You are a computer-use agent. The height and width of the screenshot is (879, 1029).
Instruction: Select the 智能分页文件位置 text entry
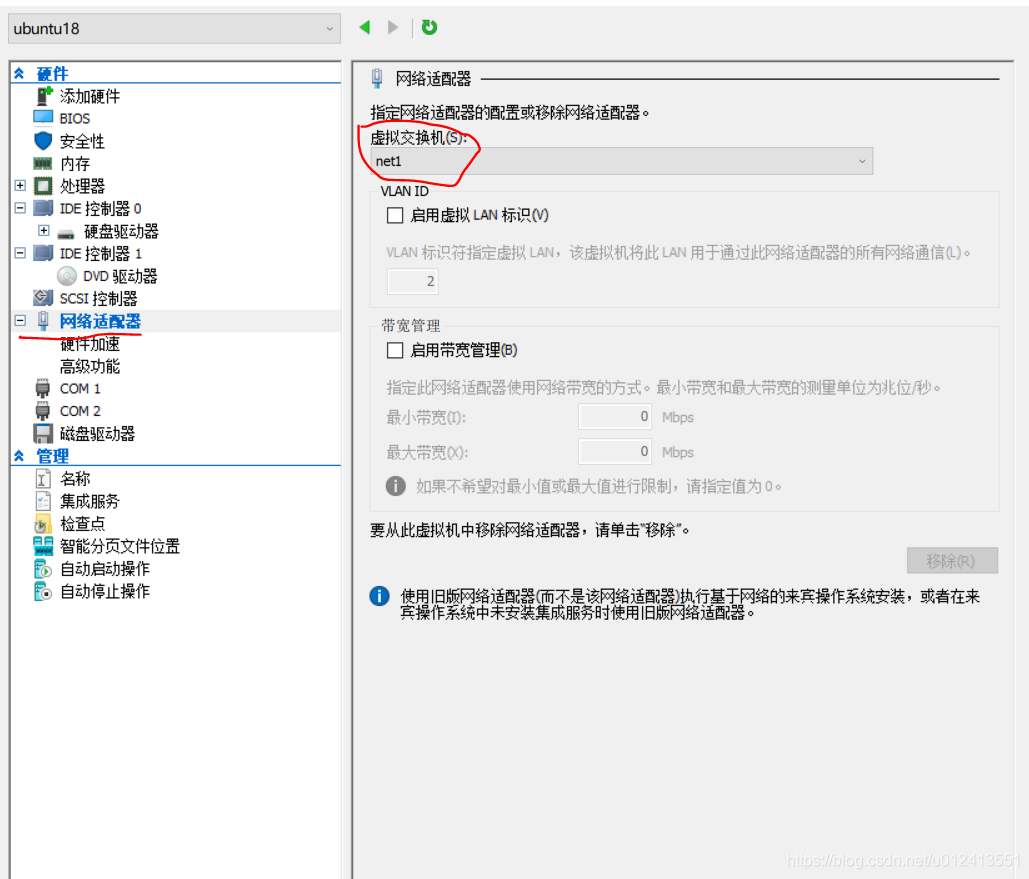[x=120, y=546]
